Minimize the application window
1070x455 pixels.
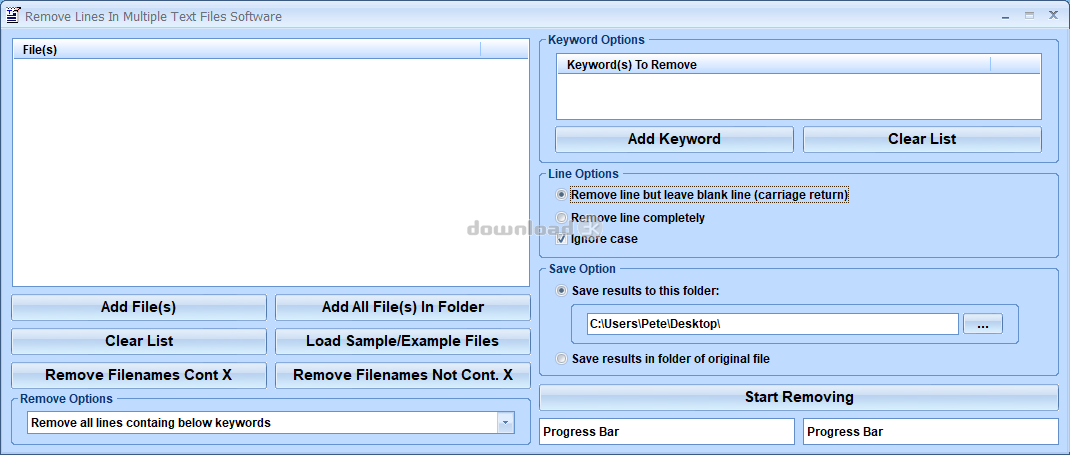click(x=1004, y=15)
